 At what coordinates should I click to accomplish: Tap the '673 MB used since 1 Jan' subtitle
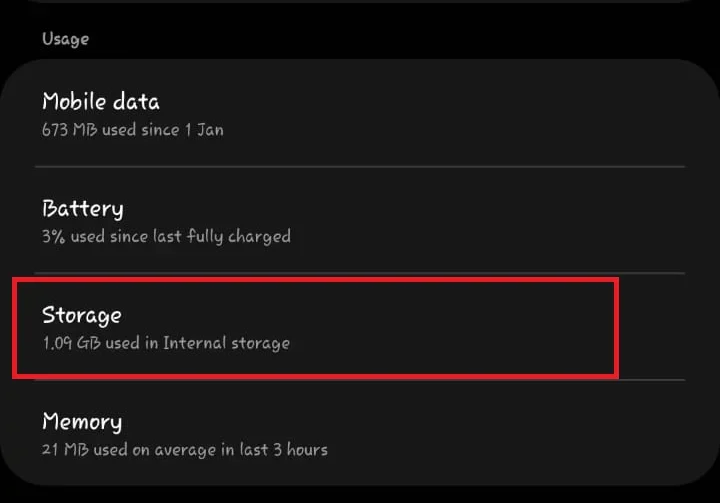(132, 130)
